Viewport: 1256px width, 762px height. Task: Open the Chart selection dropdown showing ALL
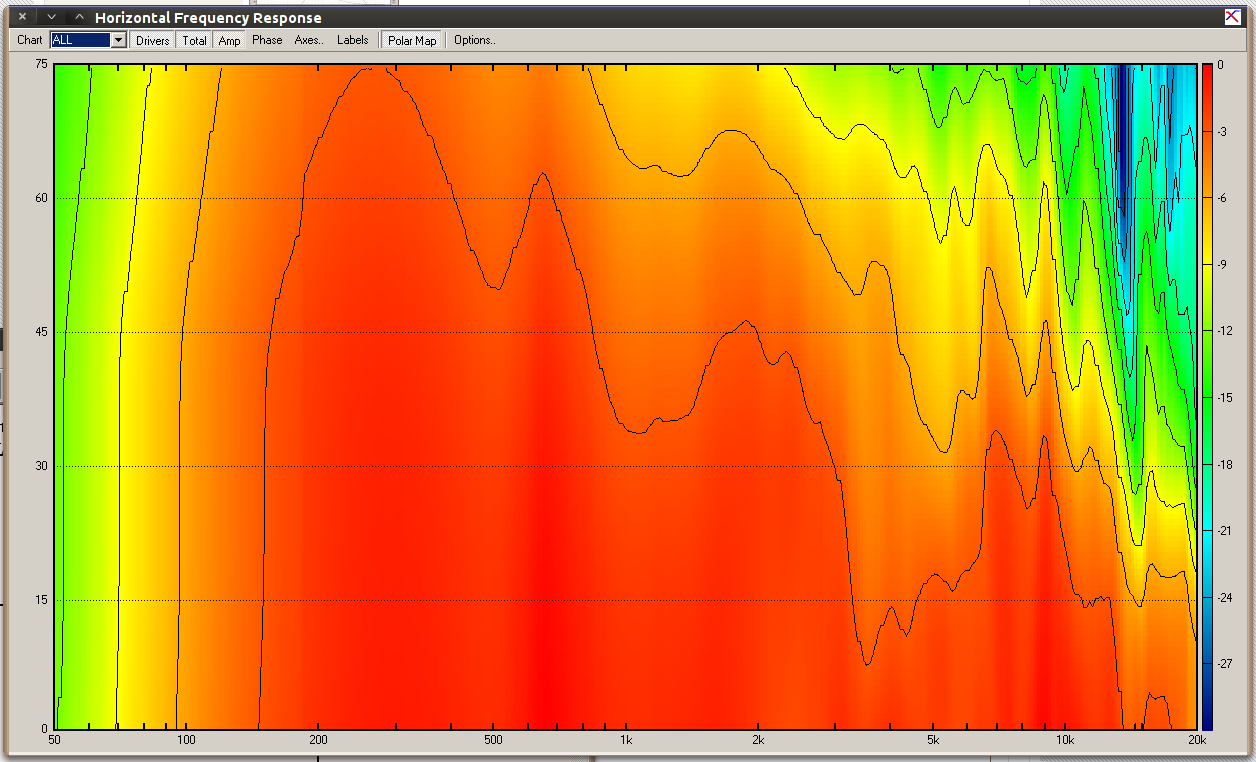(89, 40)
